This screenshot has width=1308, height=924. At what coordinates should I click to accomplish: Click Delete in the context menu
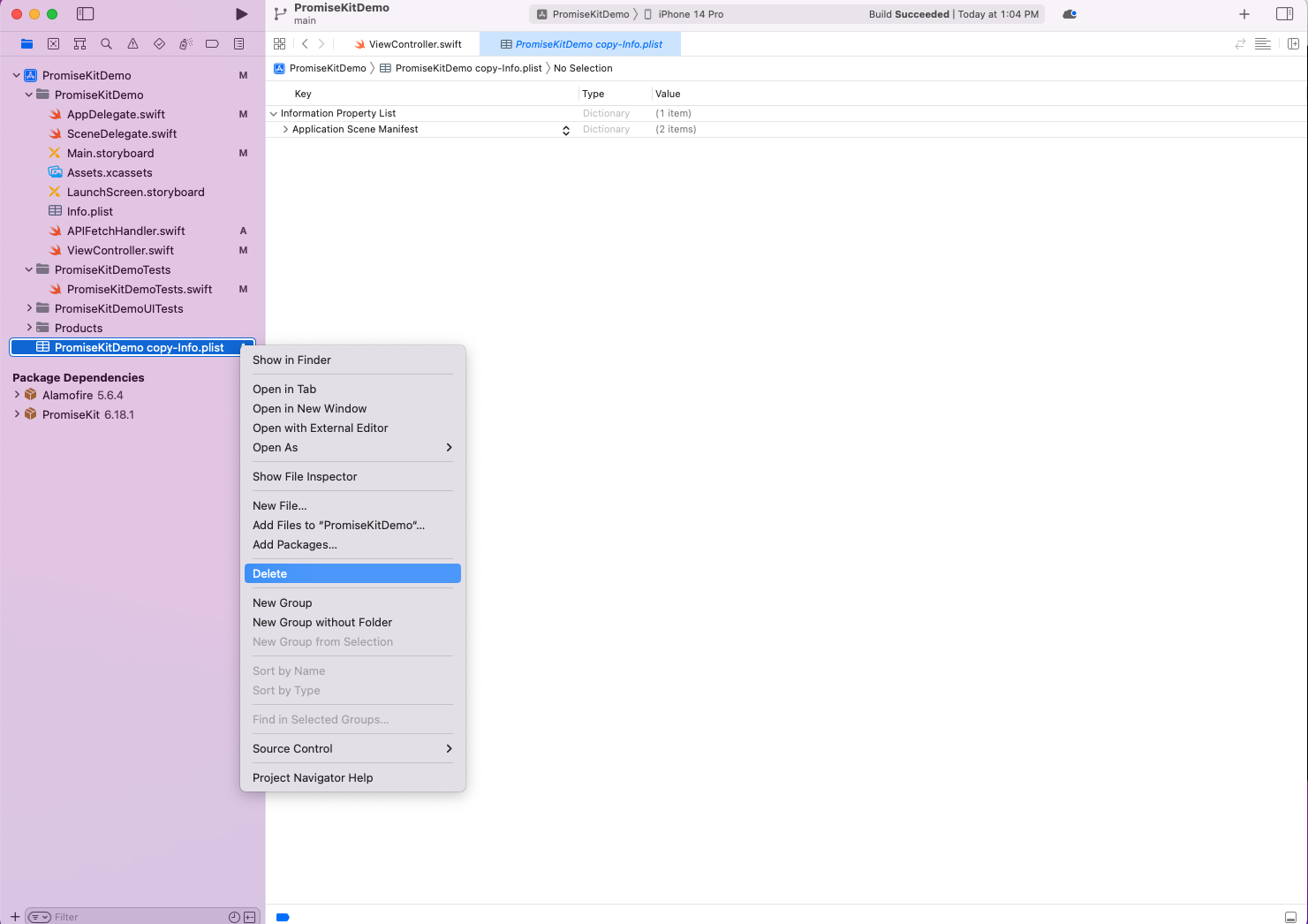pos(352,573)
